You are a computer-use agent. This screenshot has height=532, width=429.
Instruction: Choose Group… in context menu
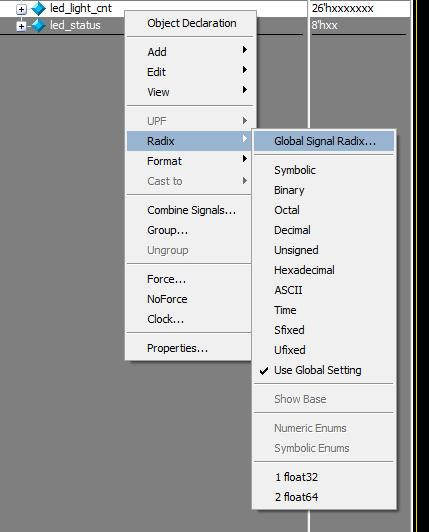(189, 230)
